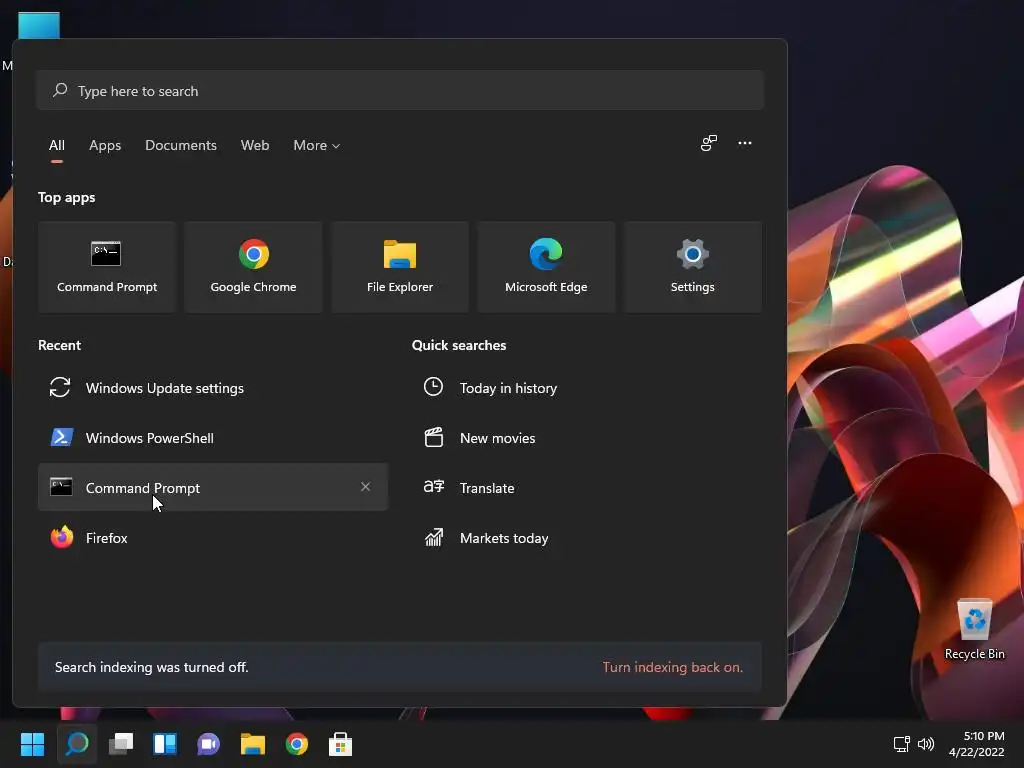Remove Command Prompt from Recent with X
The image size is (1024, 768).
click(366, 487)
